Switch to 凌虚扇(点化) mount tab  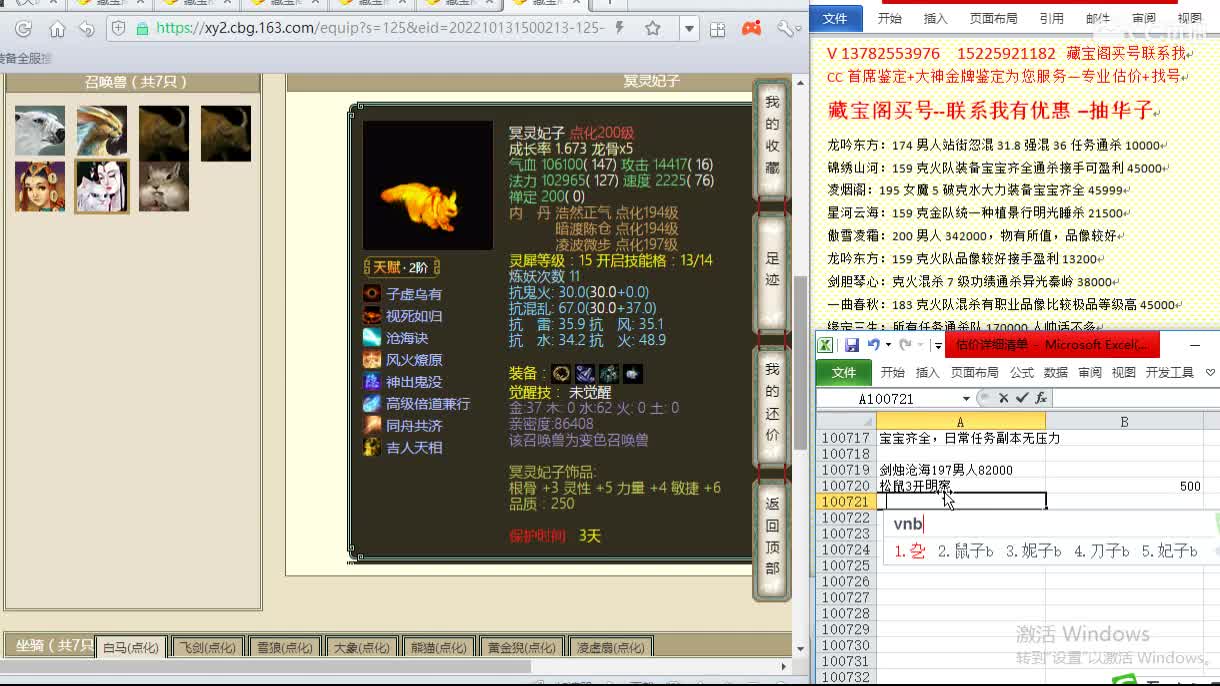[609, 647]
